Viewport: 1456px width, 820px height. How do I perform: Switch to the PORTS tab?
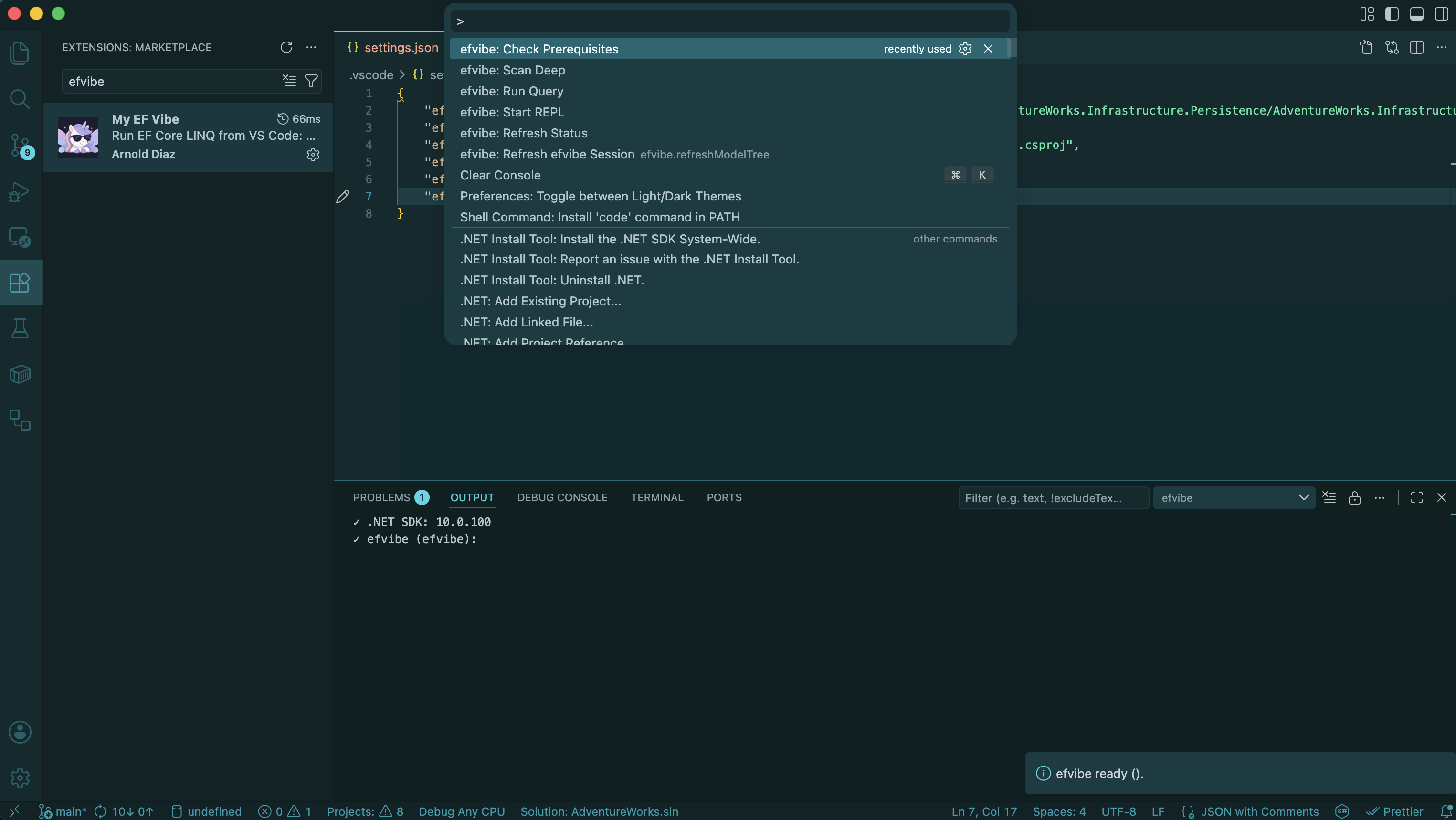tap(724, 497)
